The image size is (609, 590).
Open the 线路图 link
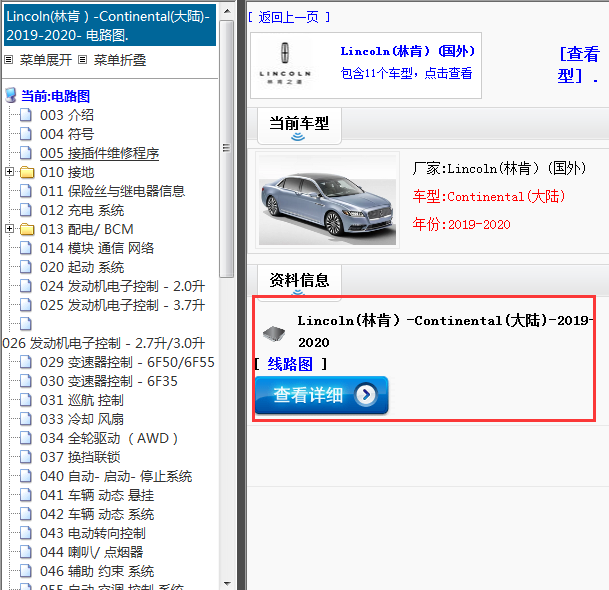pos(290,364)
